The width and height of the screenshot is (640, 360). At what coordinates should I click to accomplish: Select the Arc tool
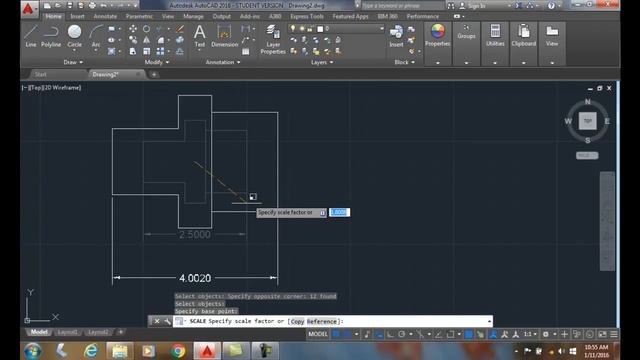96,36
